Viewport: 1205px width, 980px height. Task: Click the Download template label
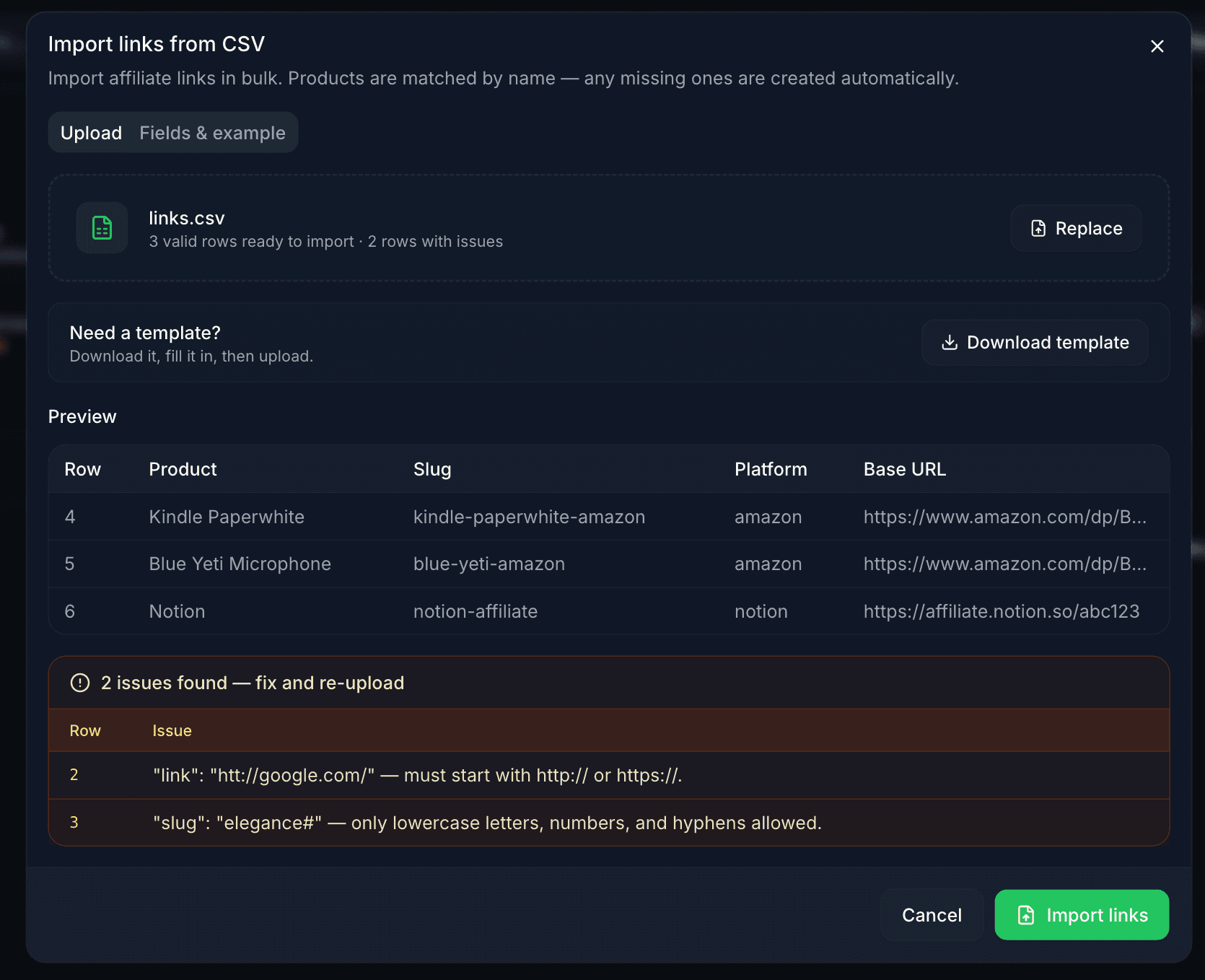coord(1048,343)
